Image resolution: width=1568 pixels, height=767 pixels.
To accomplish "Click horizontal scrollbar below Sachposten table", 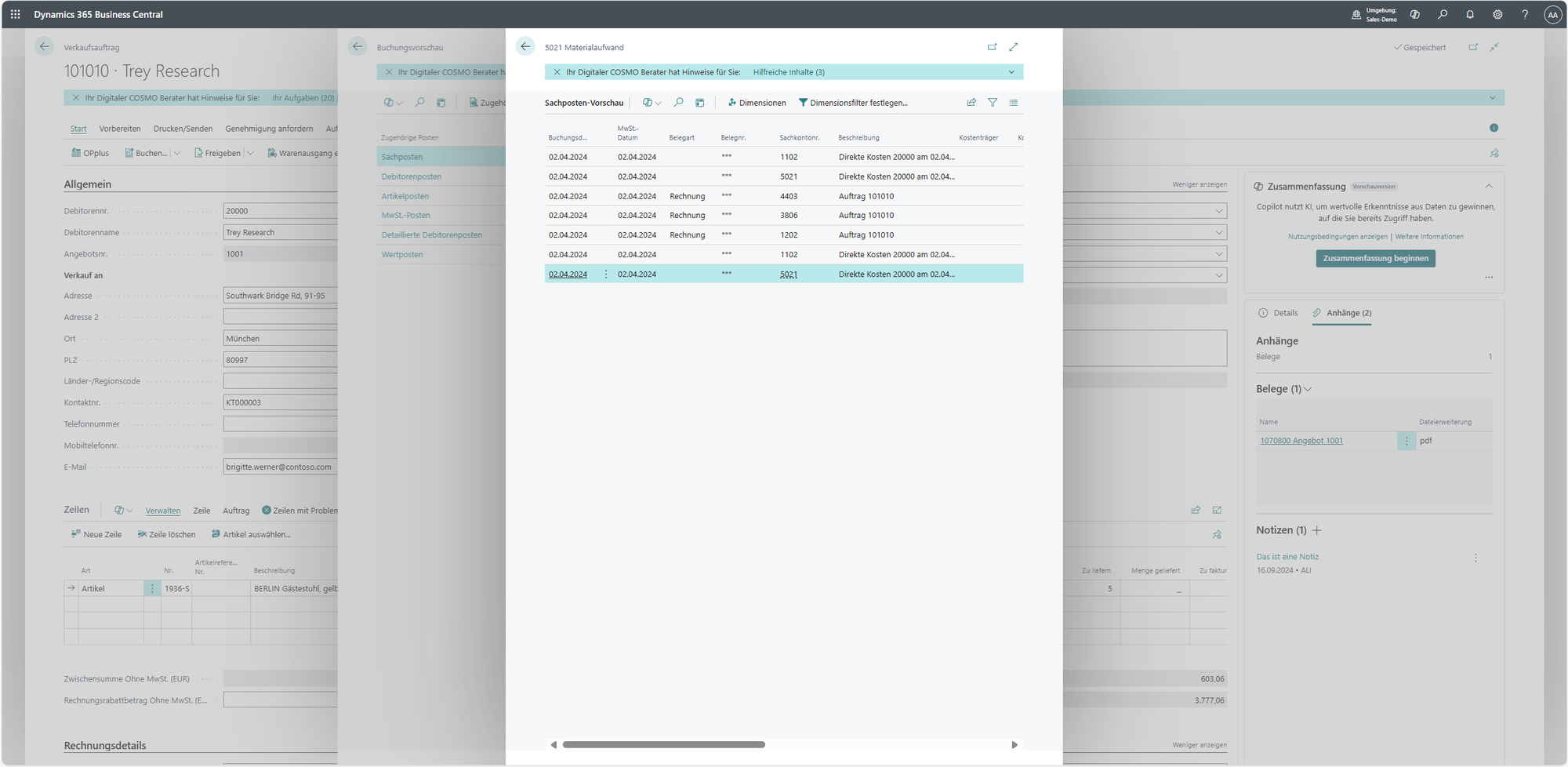I will coord(663,745).
